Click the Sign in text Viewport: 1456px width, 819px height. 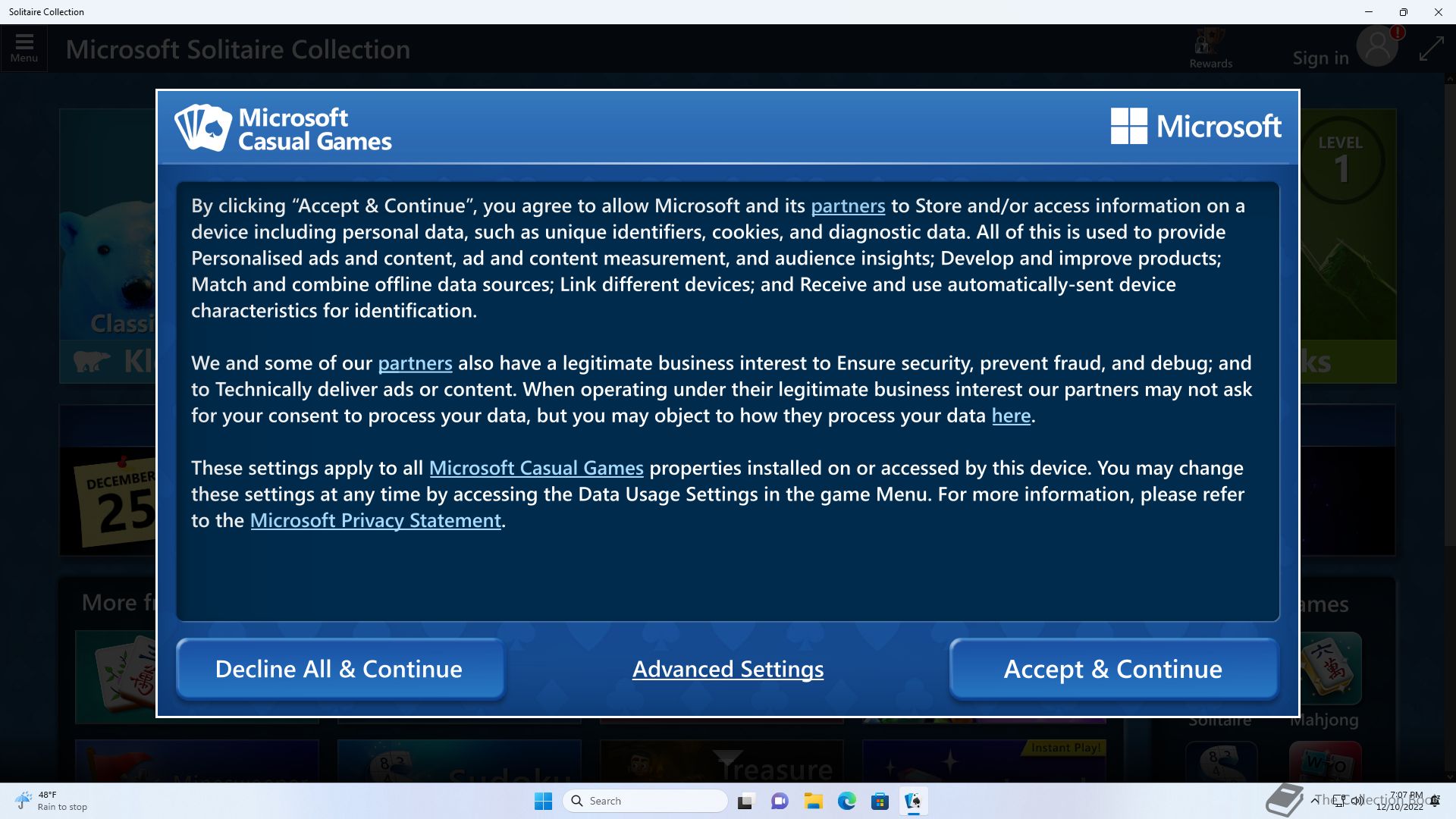(1320, 58)
